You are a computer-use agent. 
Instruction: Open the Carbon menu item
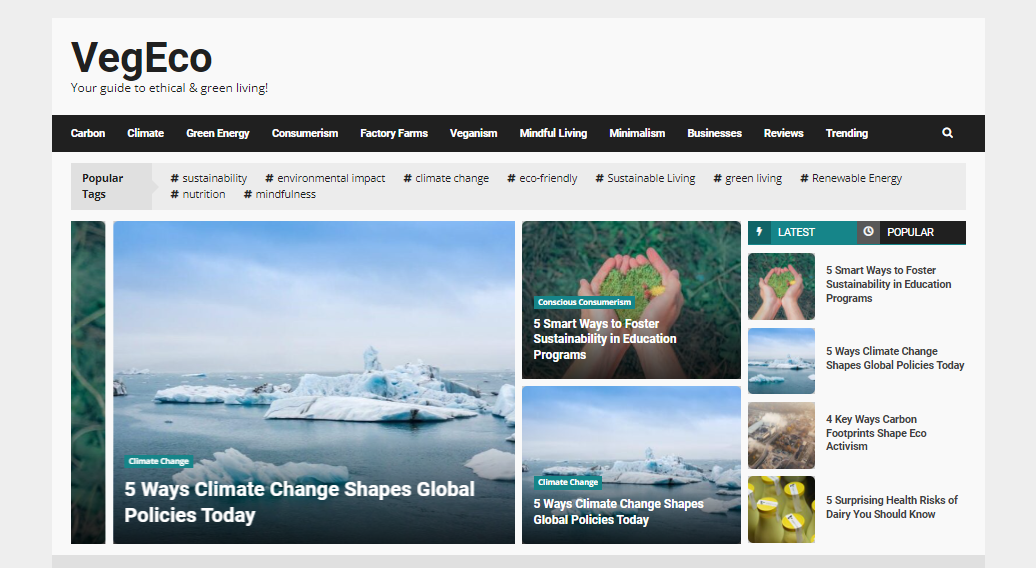pos(88,133)
